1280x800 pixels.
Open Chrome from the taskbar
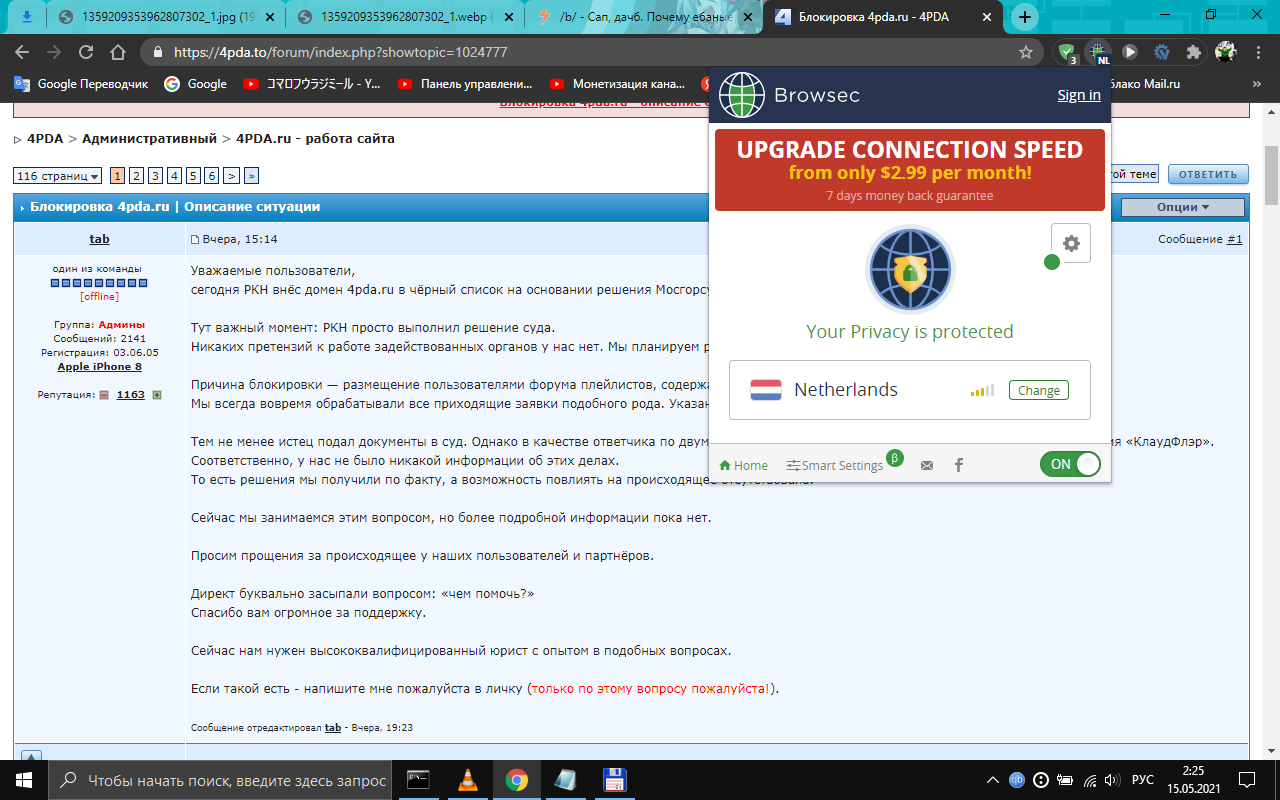click(x=516, y=780)
